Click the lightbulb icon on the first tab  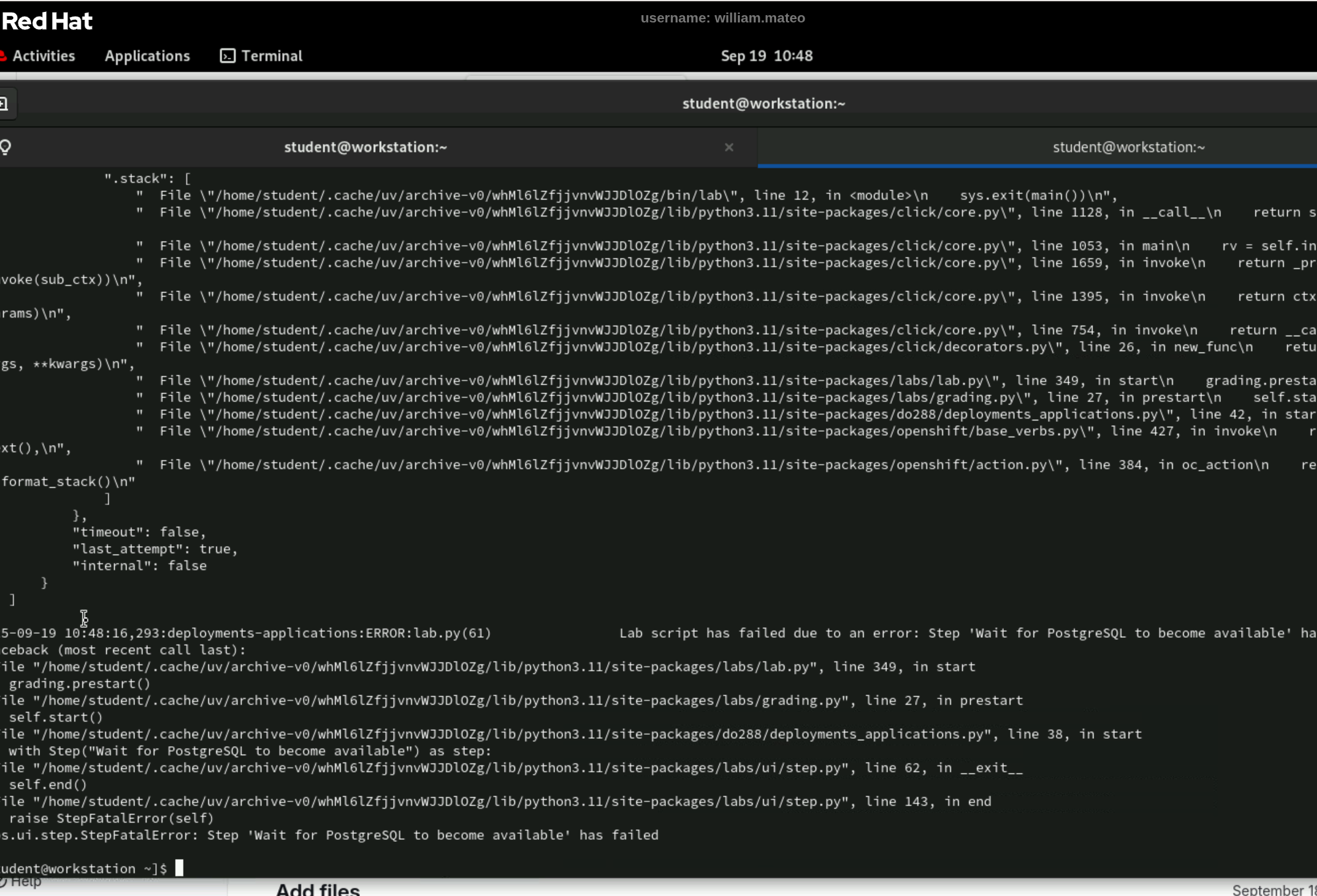tap(5, 147)
